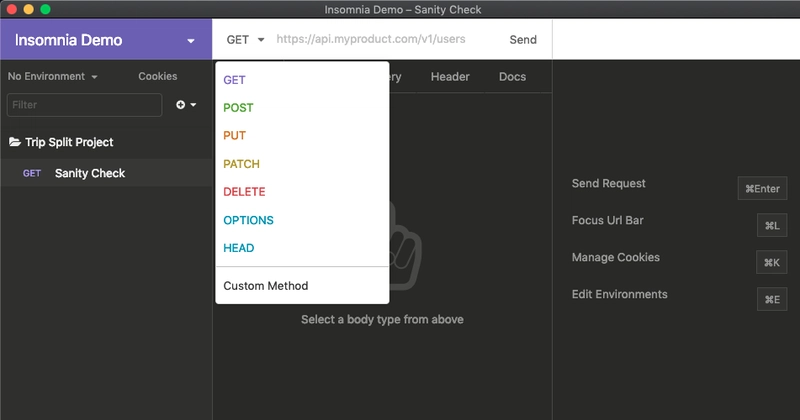
Task: Pick the PUT method option
Action: pos(302,136)
